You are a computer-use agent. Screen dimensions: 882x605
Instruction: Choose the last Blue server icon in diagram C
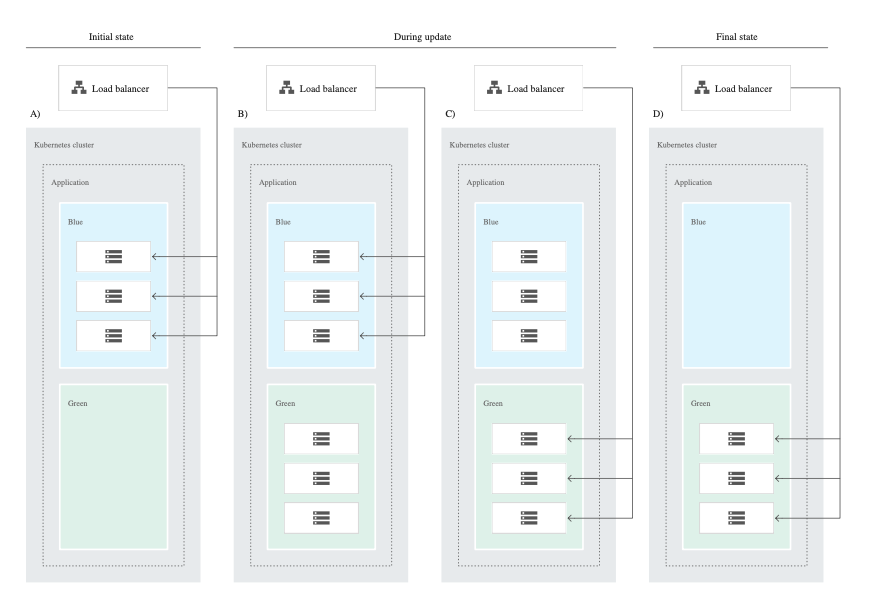[529, 336]
